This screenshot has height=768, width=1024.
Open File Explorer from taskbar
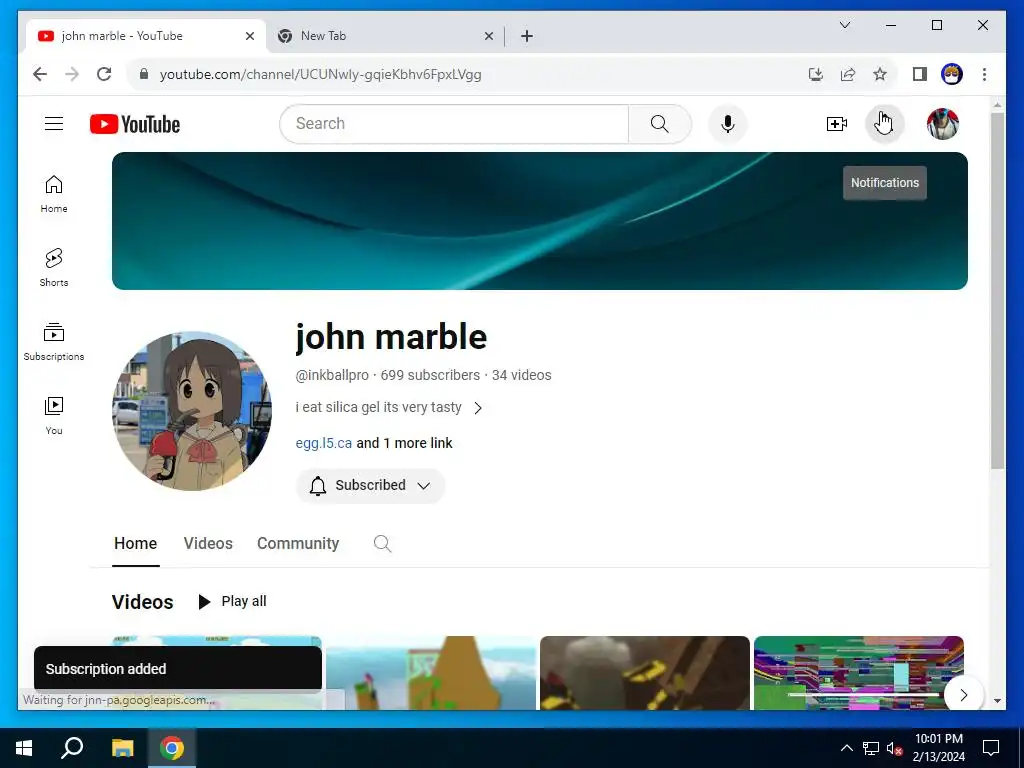[x=122, y=748]
